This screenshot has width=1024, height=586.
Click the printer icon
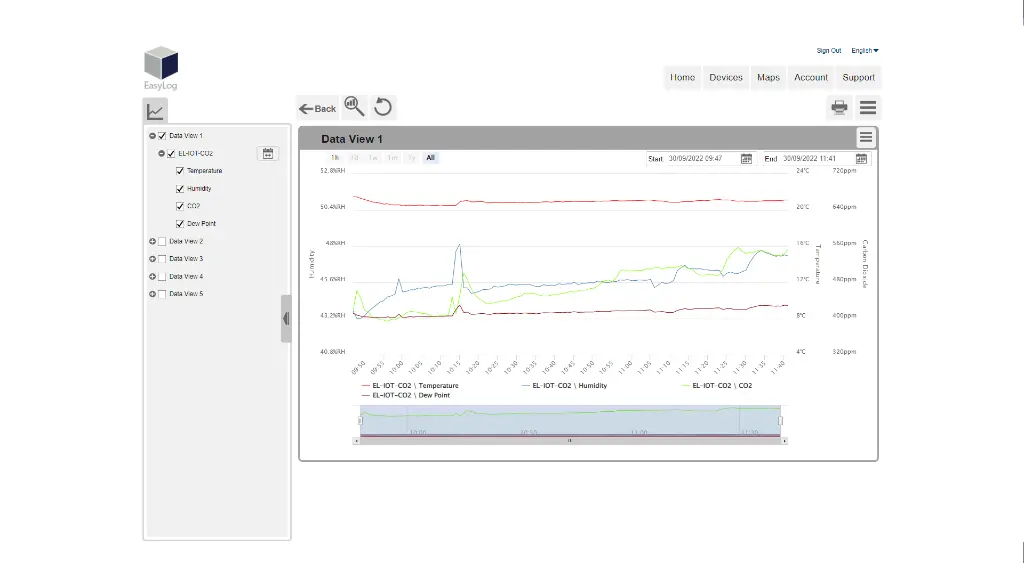pyautogui.click(x=839, y=107)
